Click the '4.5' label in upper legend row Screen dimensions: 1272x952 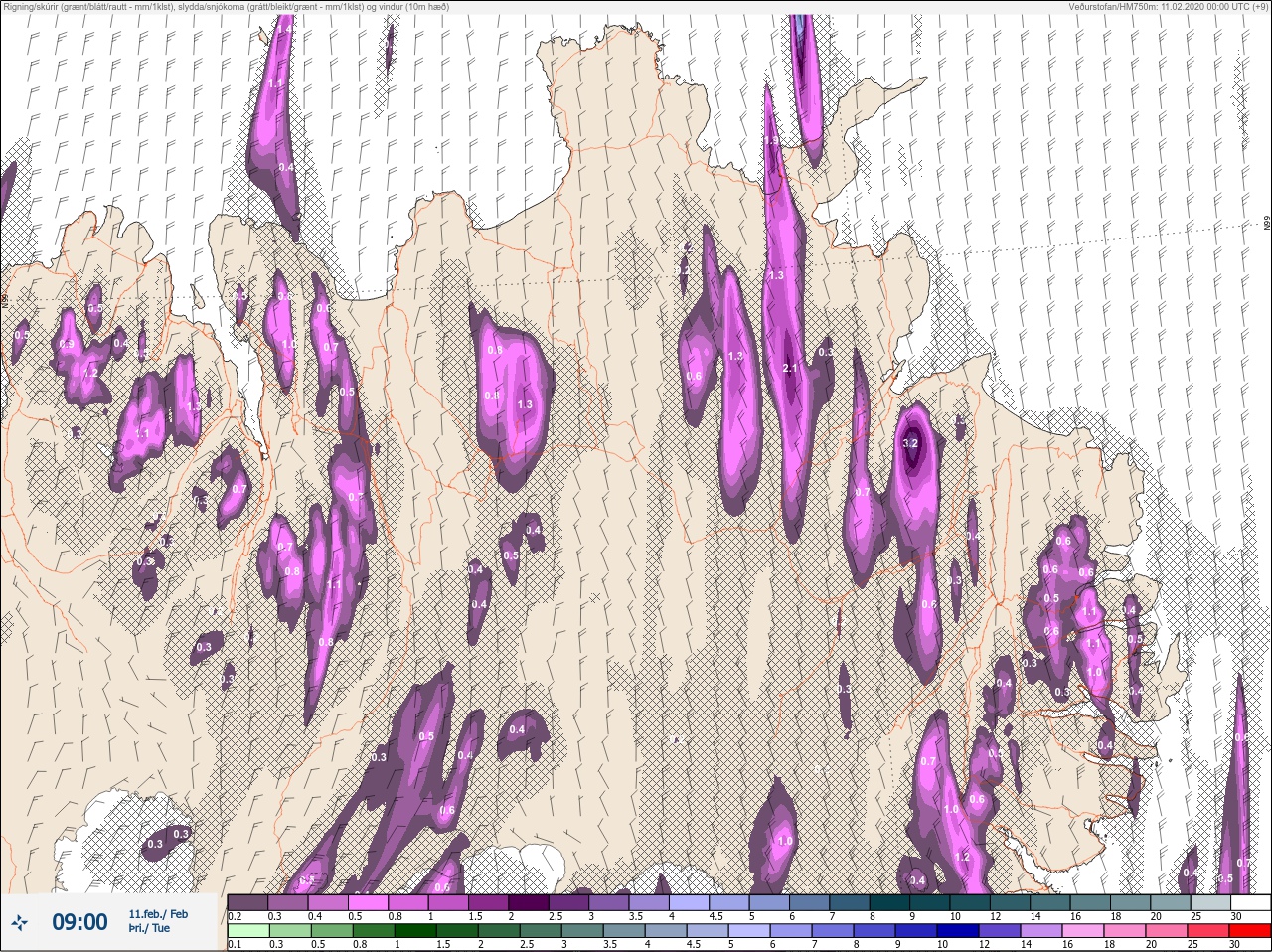[x=715, y=916]
